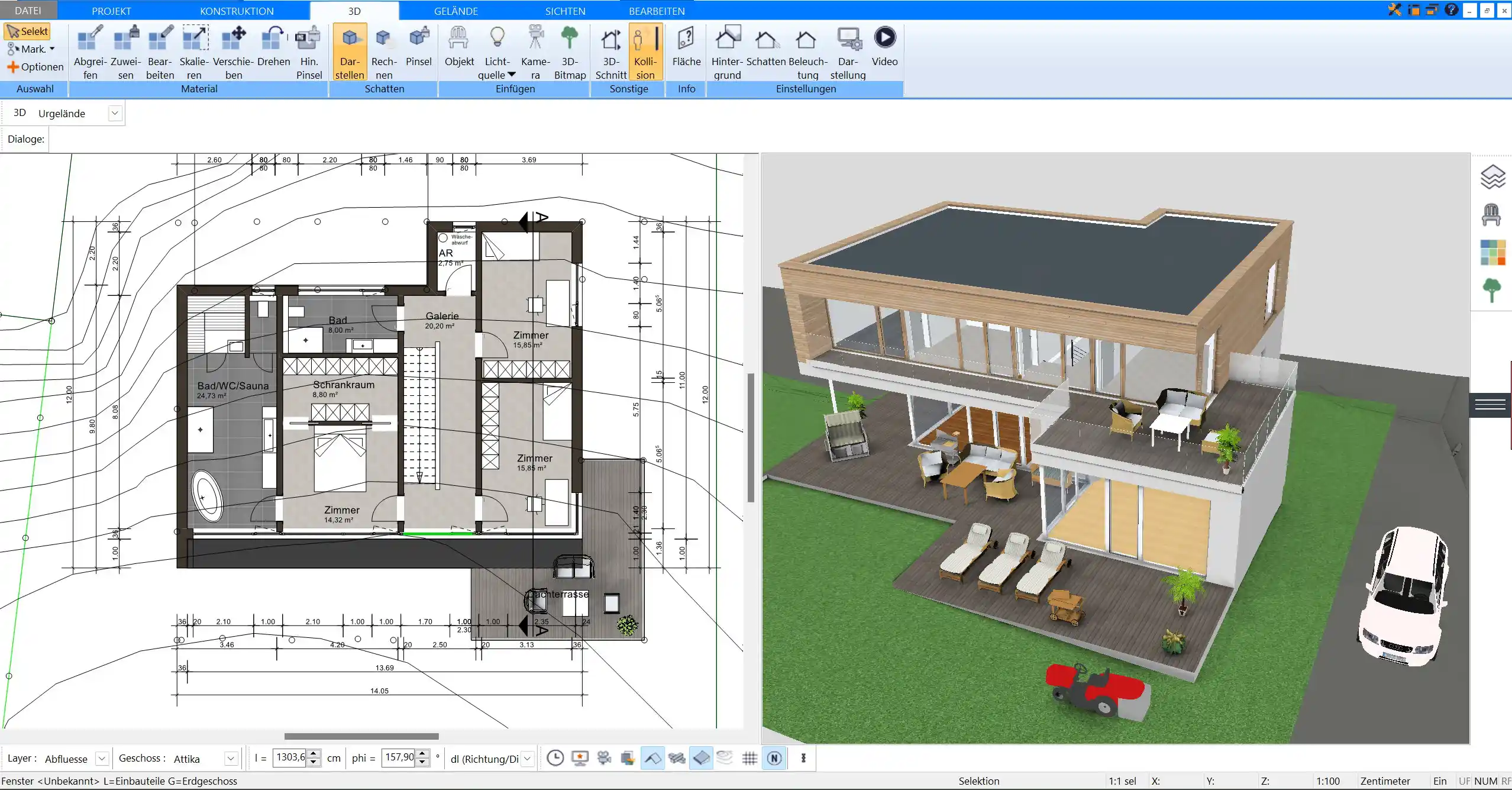
Task: Select the Verschieben material tool
Action: point(234,52)
